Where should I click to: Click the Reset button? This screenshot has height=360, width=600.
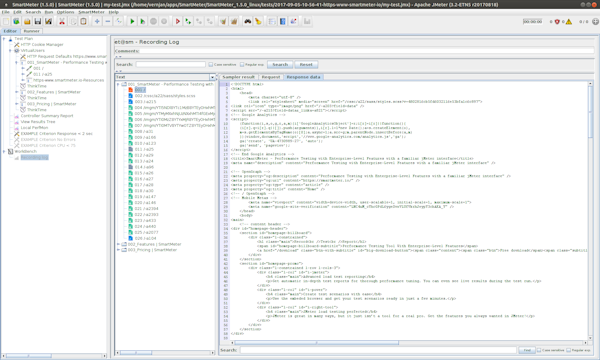point(306,65)
